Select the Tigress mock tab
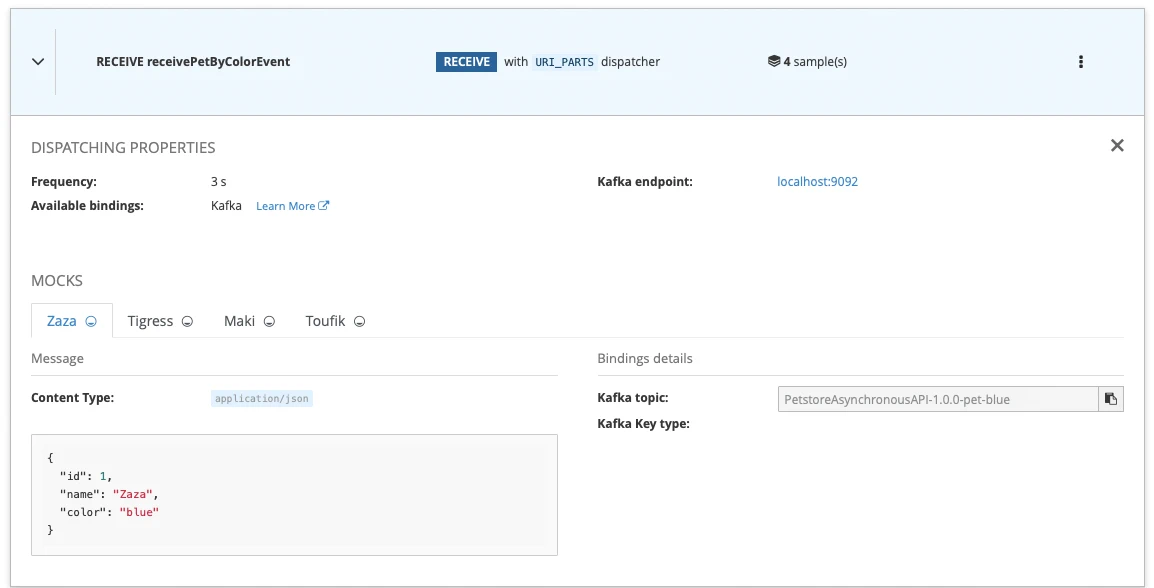The width and height of the screenshot is (1154, 588). click(151, 321)
